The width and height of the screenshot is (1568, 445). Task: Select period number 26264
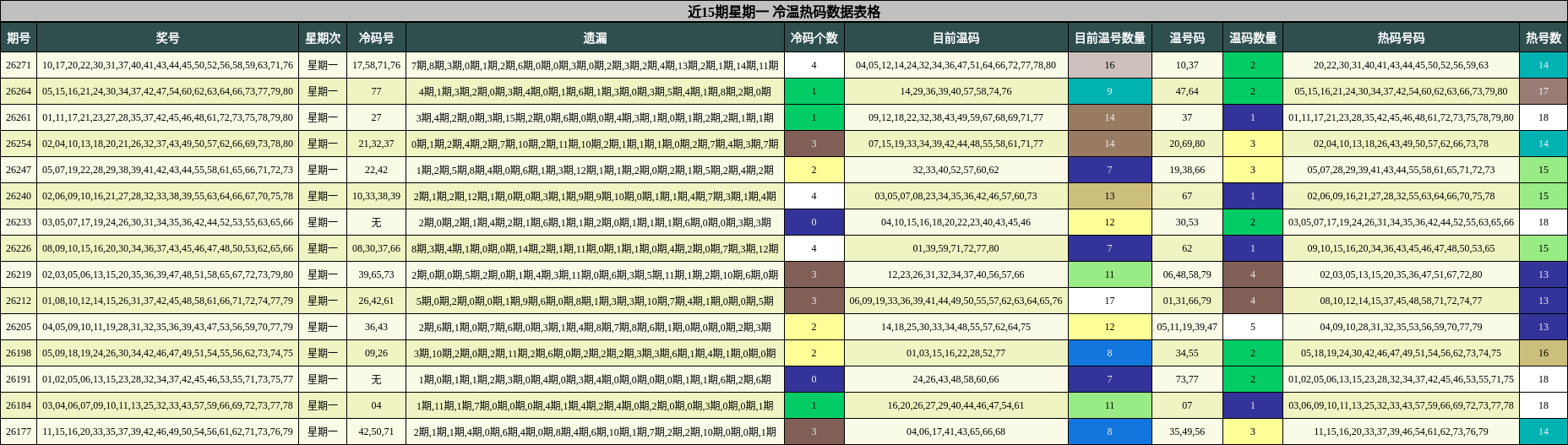click(x=19, y=91)
